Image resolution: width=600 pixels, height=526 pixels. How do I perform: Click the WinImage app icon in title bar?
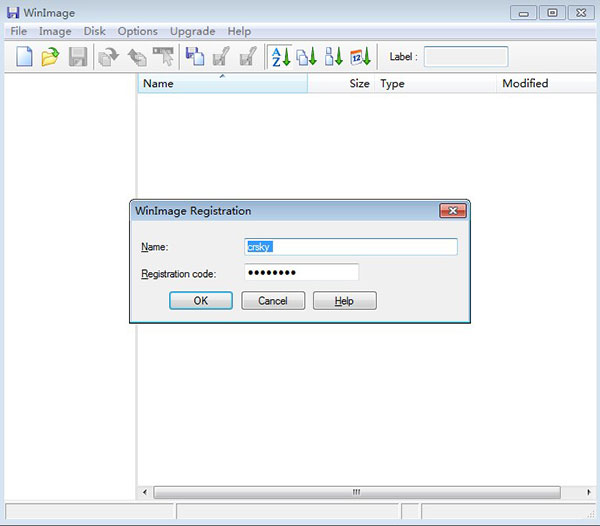pyautogui.click(x=13, y=13)
